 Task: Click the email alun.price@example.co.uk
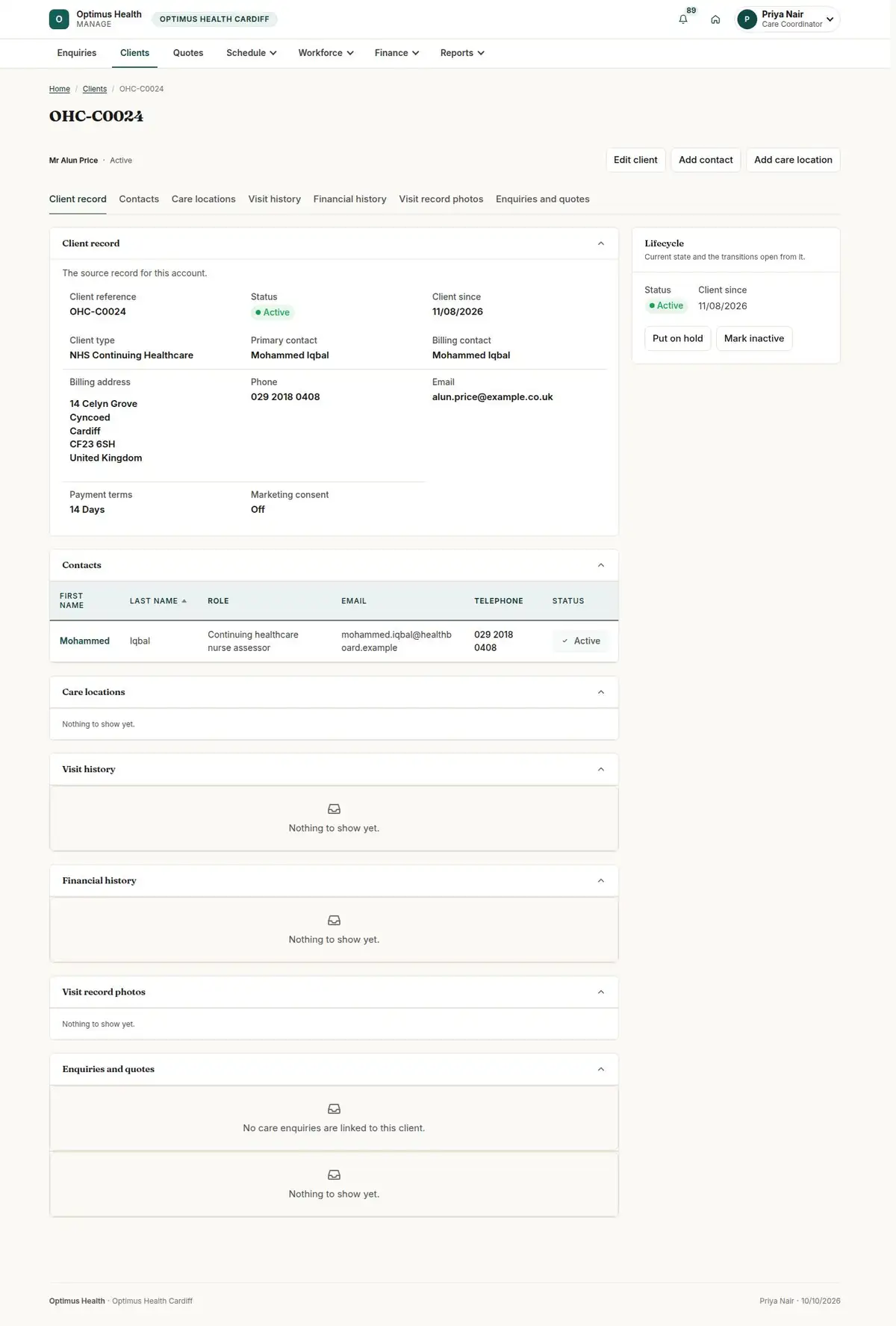492,397
